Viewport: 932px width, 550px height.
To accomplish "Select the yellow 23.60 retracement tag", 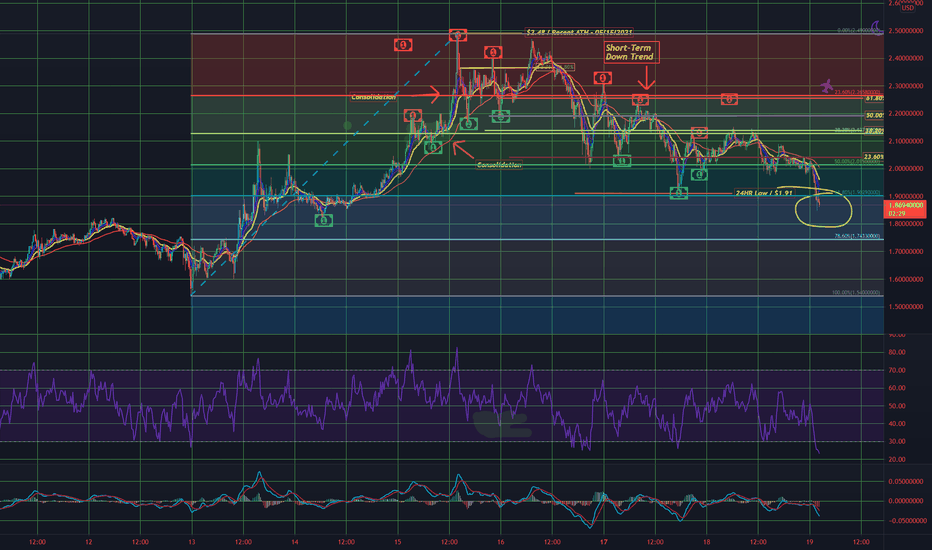I will [x=874, y=157].
